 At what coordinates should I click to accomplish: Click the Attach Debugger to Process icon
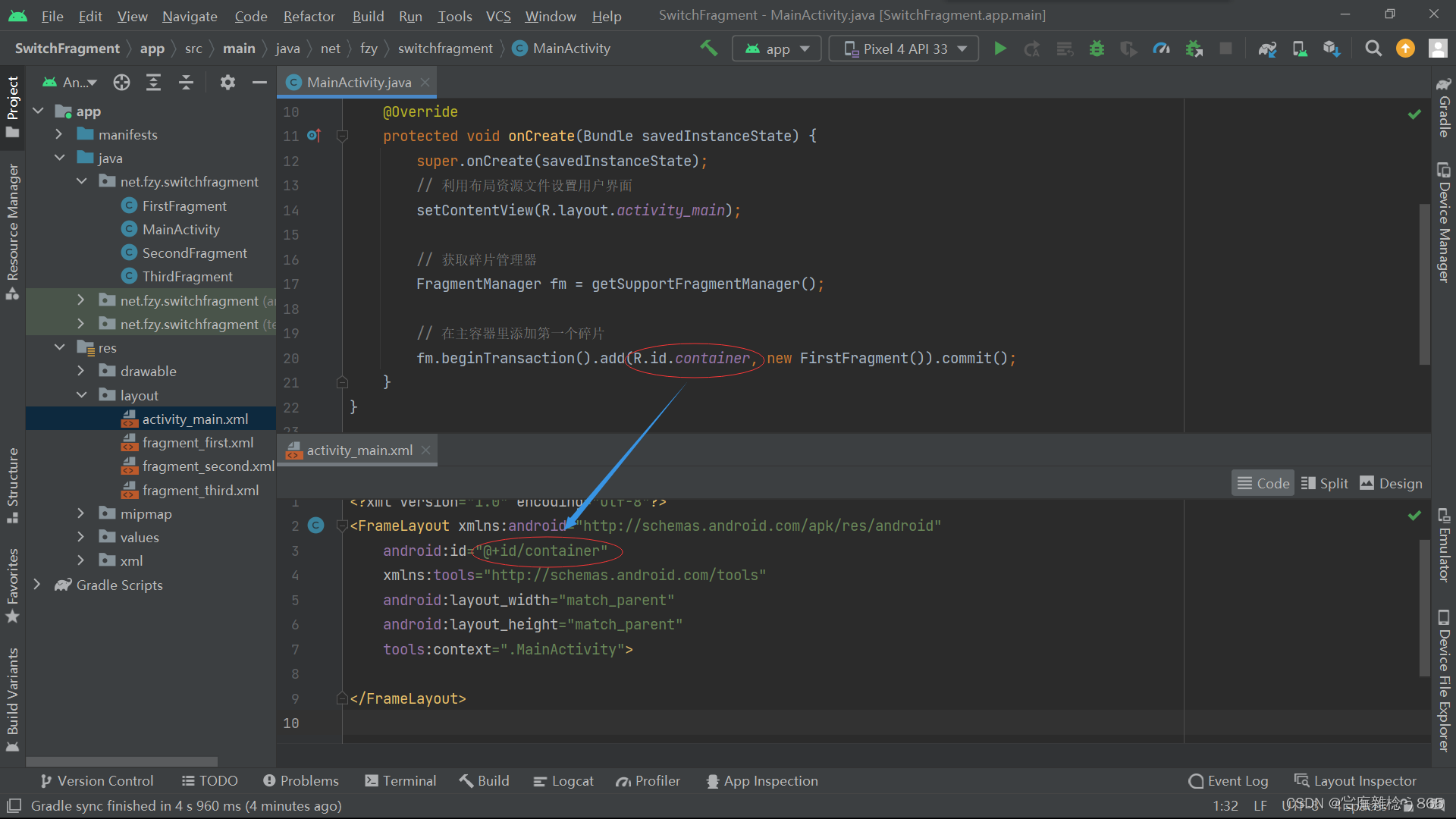(x=1194, y=49)
